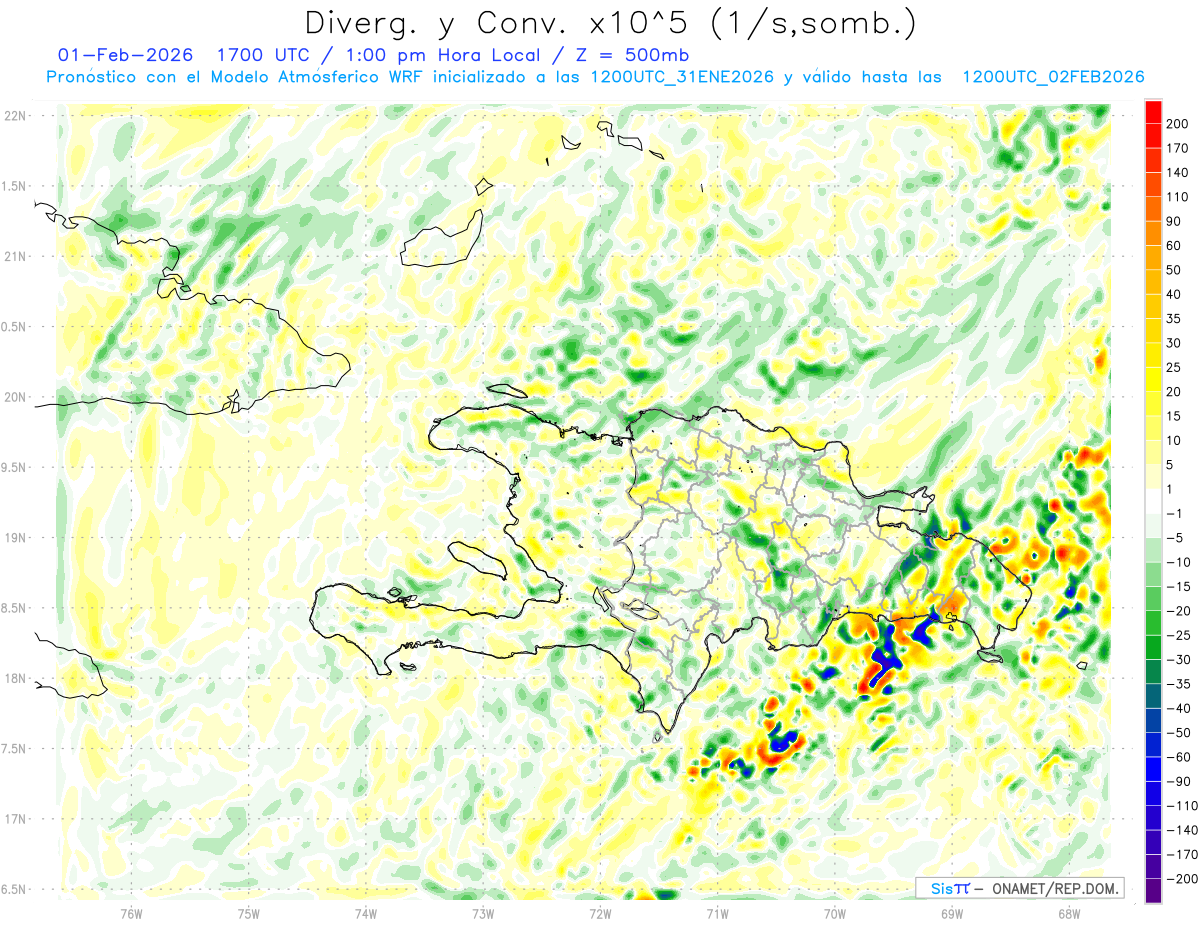Screen dimensions: 1200x927
Task: Pick the pale green swatch between -5 and -10
Action: [x=1153, y=550]
